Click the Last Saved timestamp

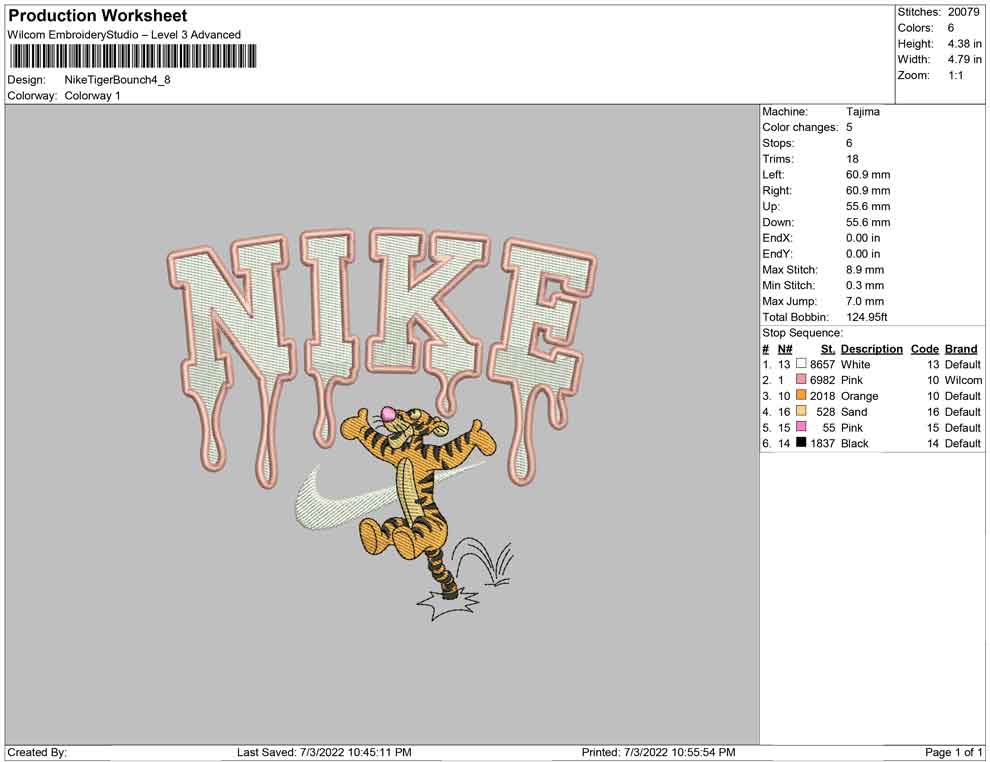coord(324,752)
